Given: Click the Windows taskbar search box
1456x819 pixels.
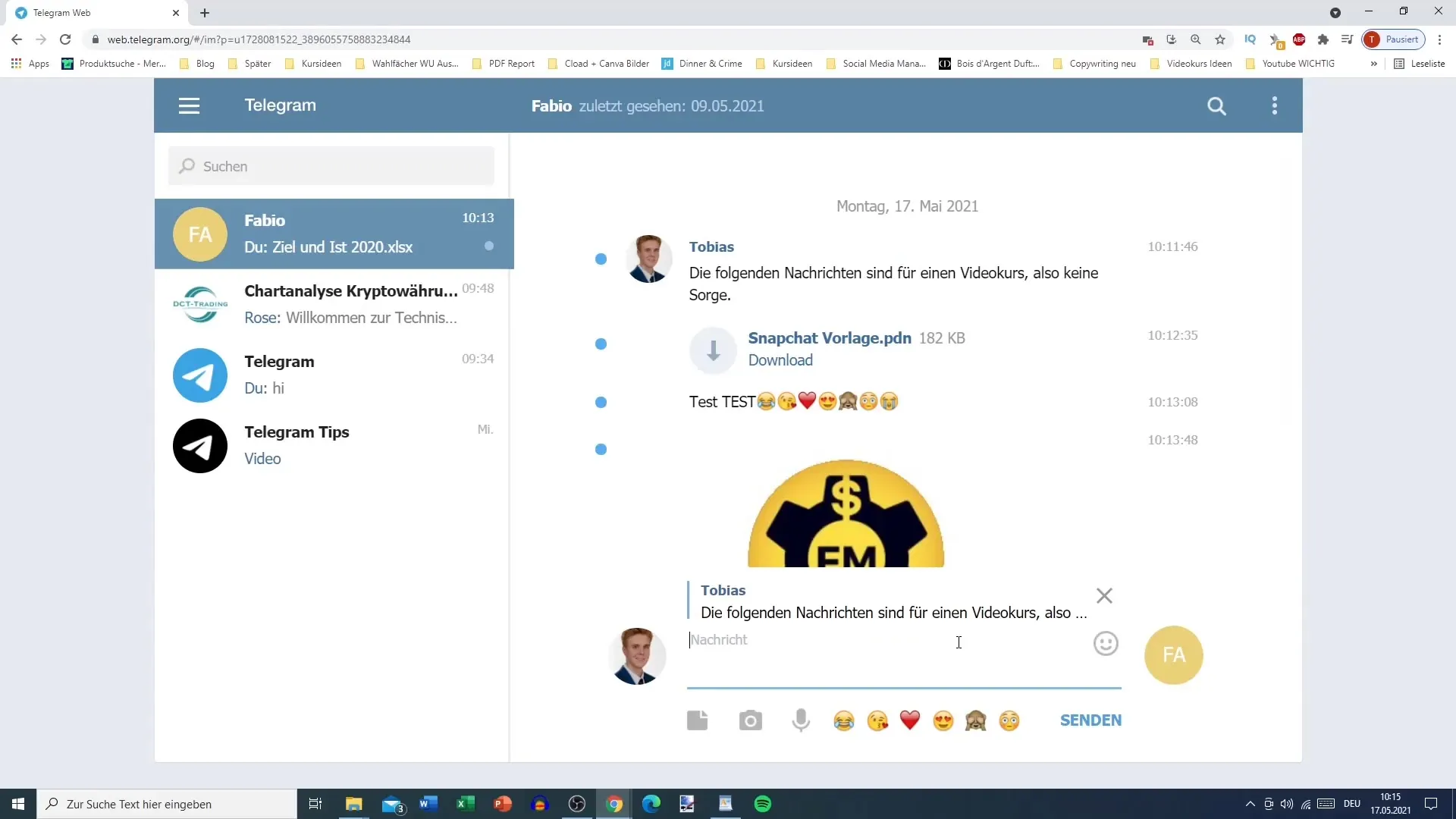Looking at the screenshot, I should [x=167, y=804].
